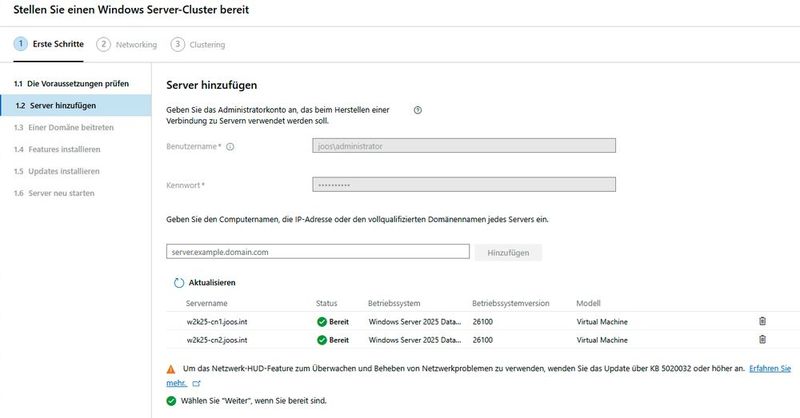Click green Bereit status icon for w2k25-cn2
Image resolution: width=800 pixels, height=418 pixels.
pos(322,340)
